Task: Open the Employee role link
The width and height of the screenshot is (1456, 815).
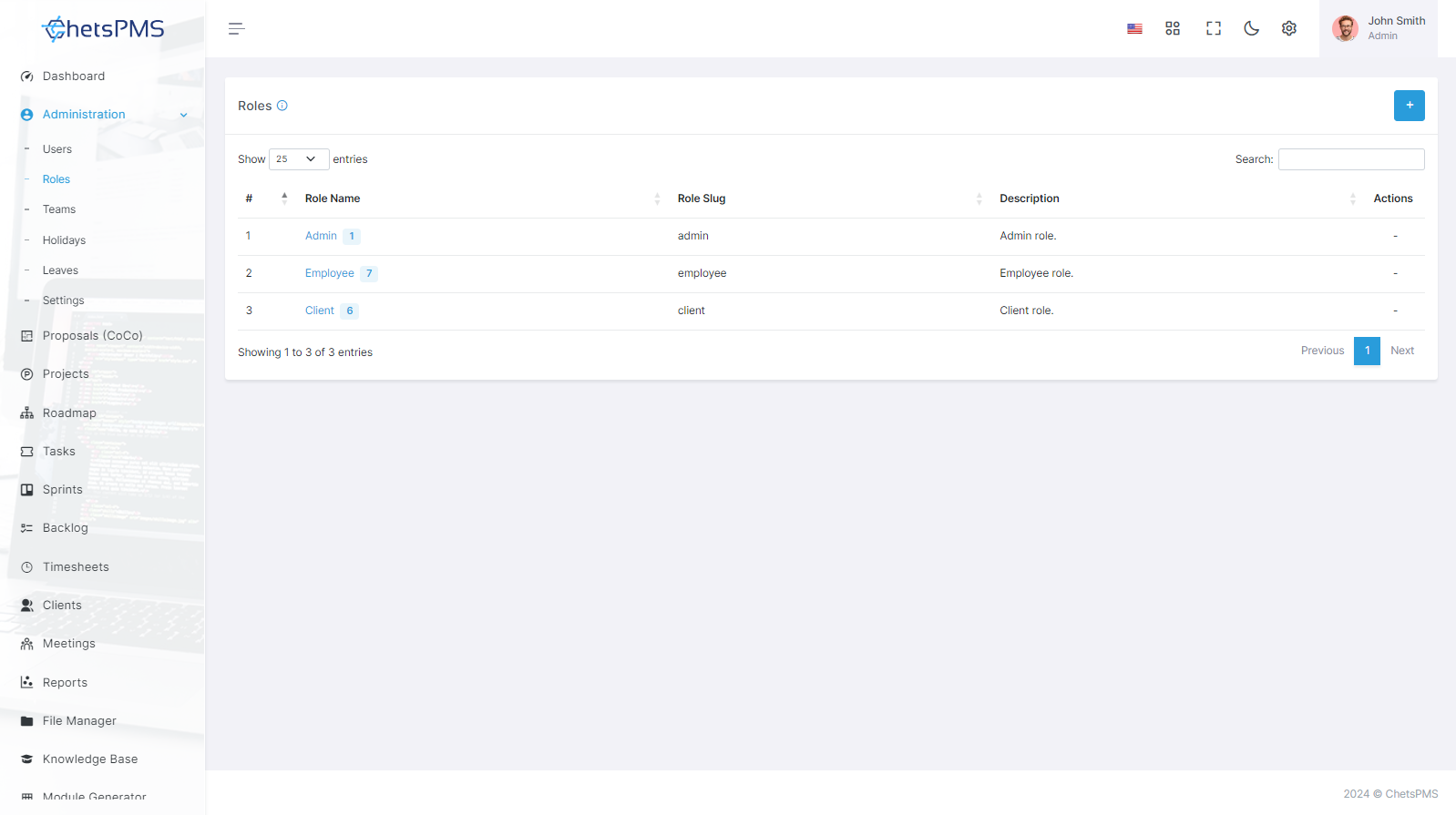Action: [330, 273]
